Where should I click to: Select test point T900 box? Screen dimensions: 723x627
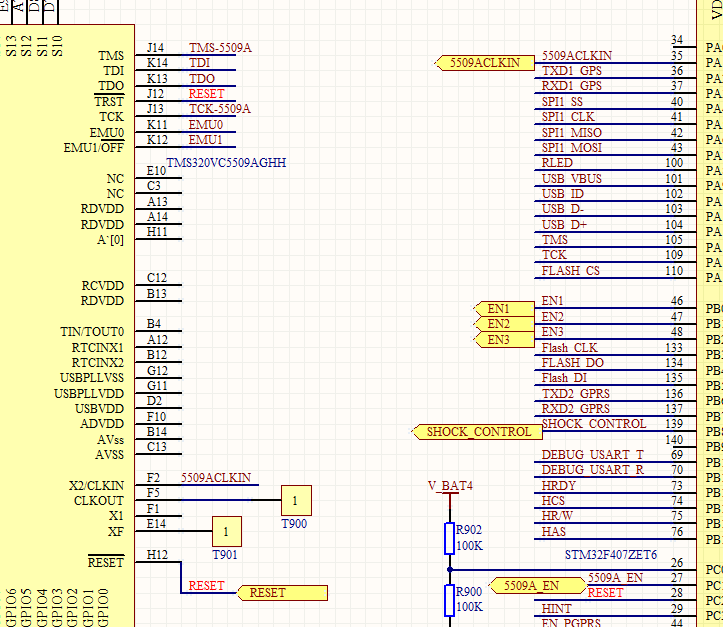click(296, 501)
